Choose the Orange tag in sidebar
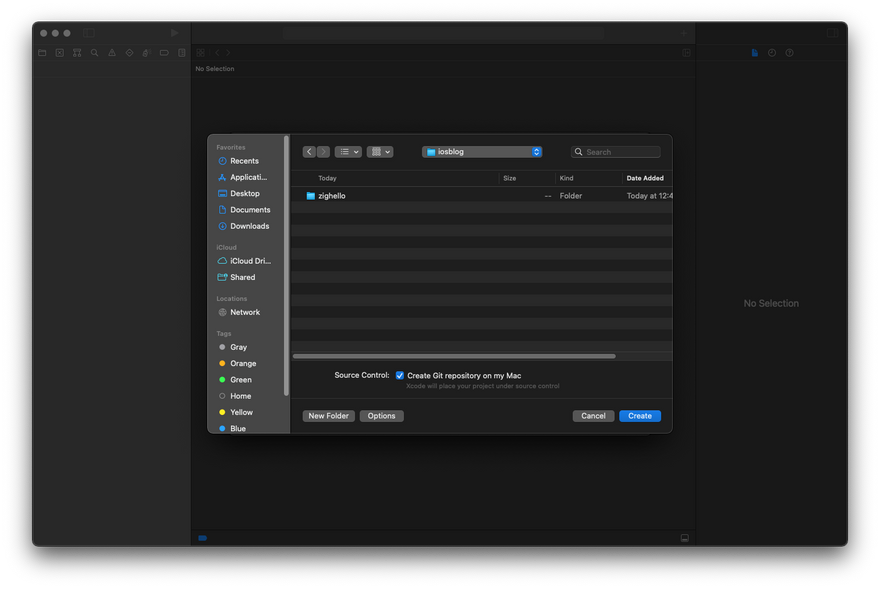This screenshot has height=589, width=880. [243, 364]
